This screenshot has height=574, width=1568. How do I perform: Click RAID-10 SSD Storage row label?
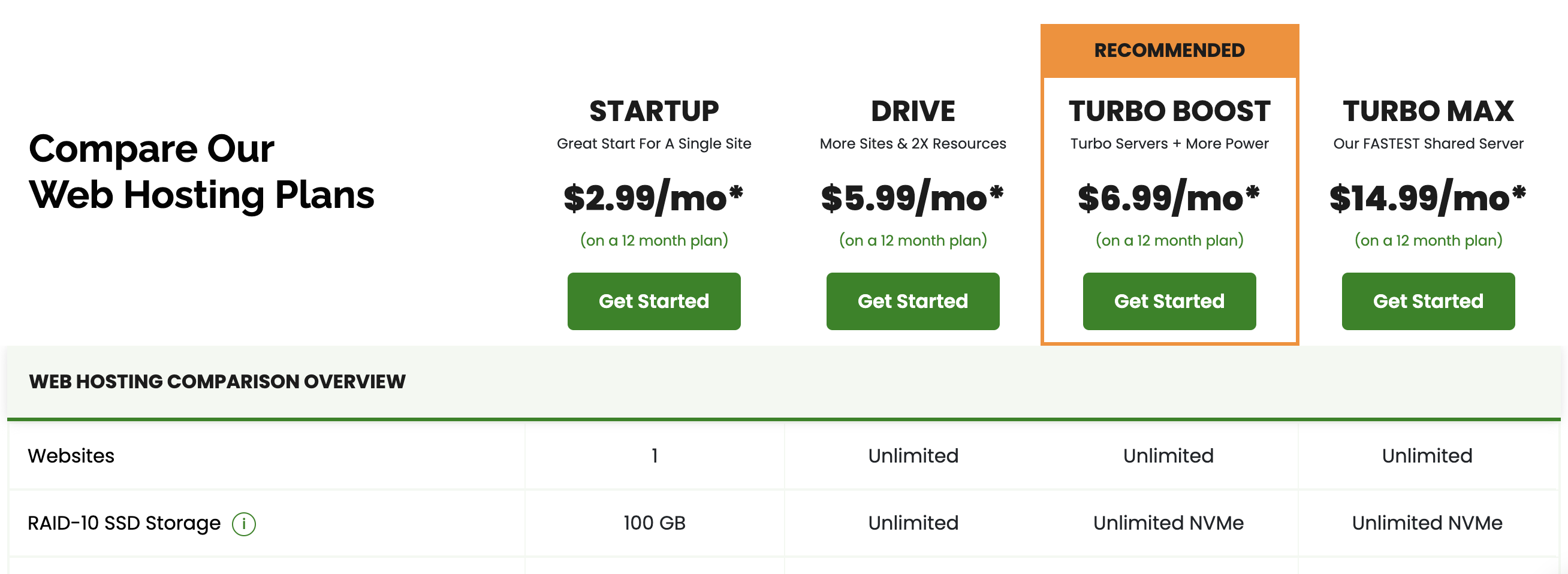[124, 523]
